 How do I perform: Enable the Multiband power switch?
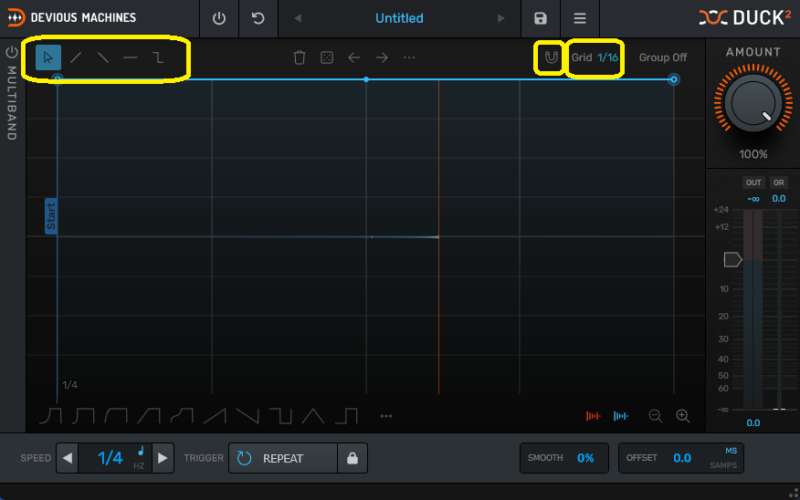[x=12, y=52]
